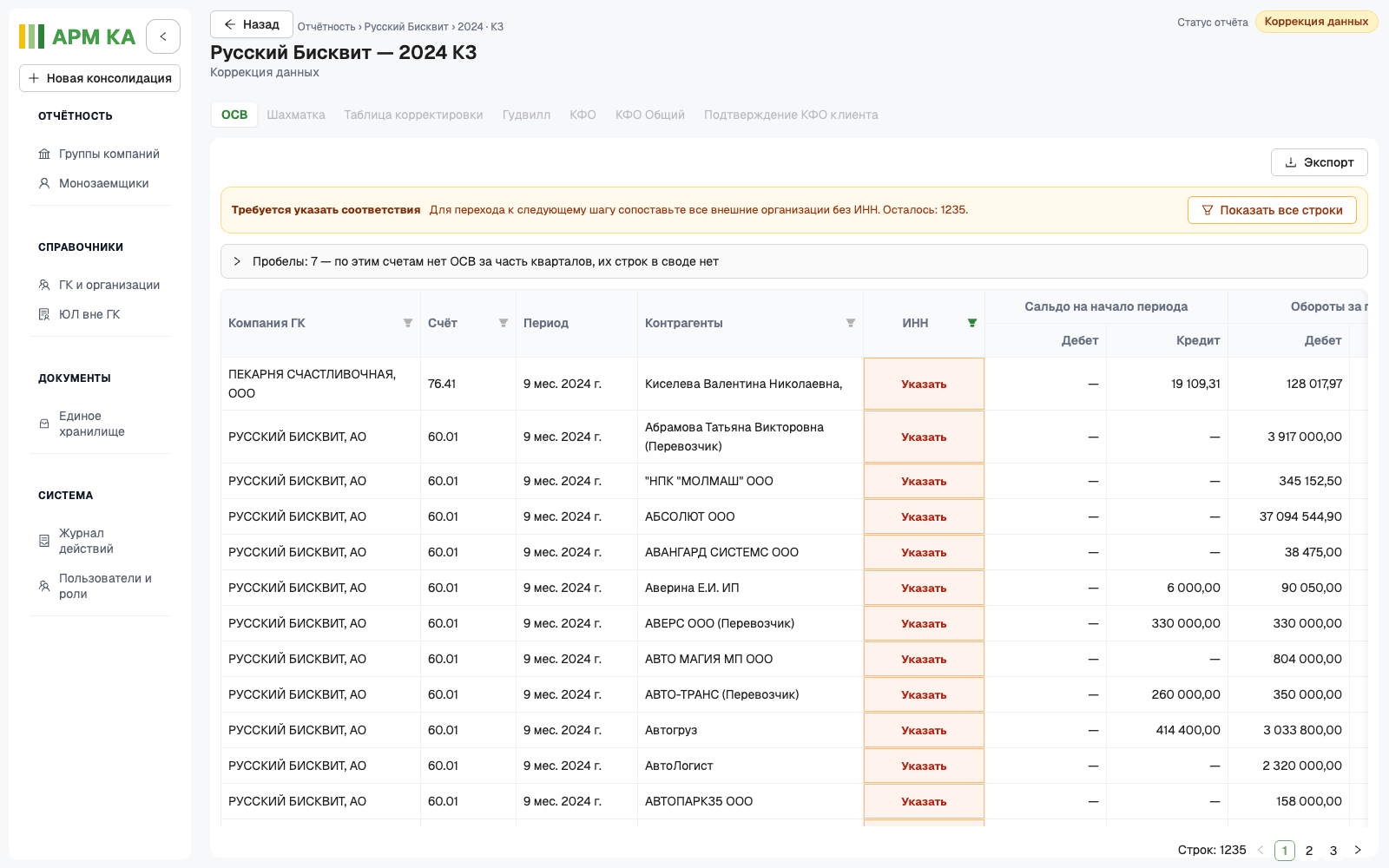1389x868 pixels.
Task: Expand the Пробелы: 7 notice row
Action: 793,261
